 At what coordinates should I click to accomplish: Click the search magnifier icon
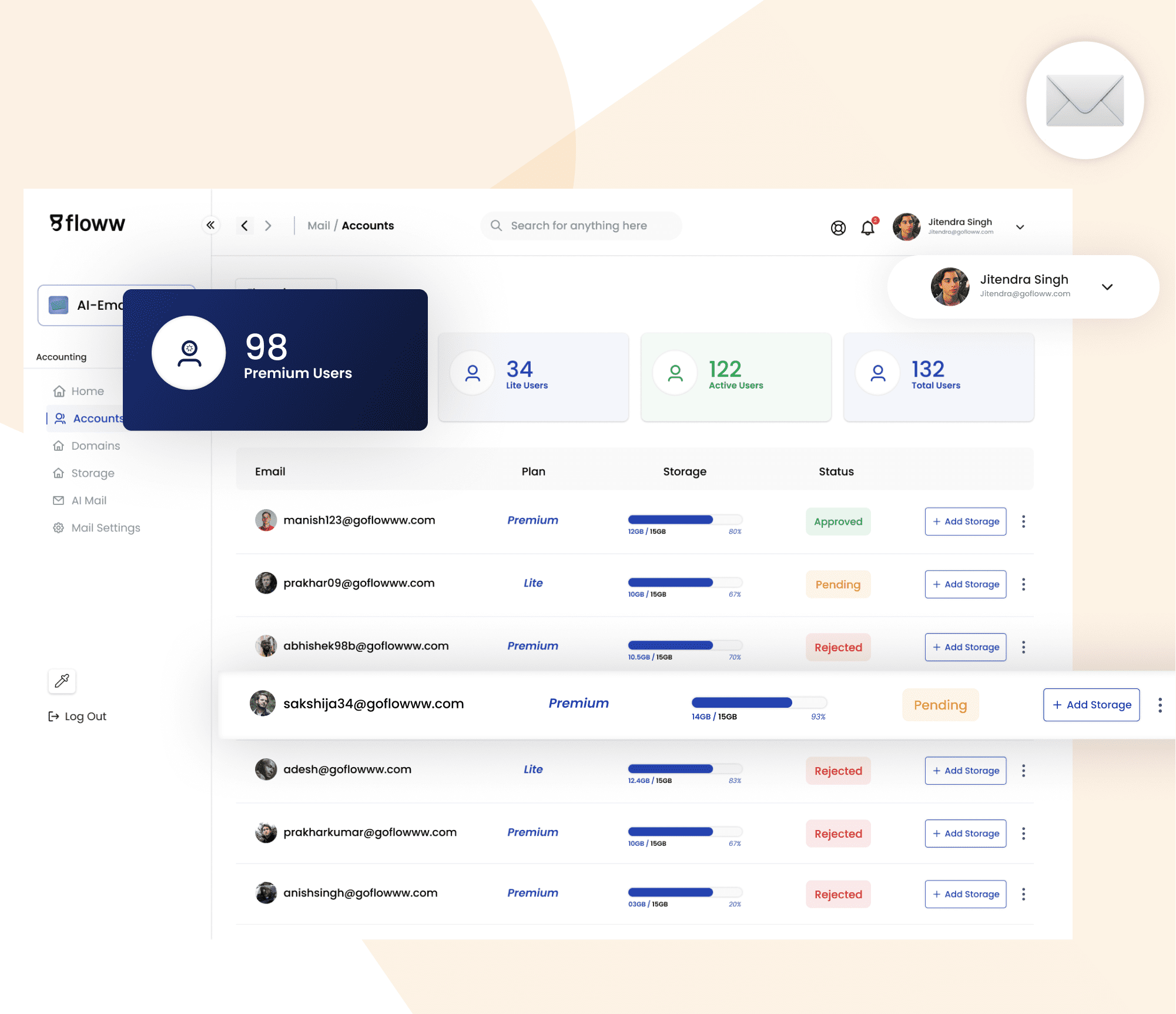pos(496,226)
